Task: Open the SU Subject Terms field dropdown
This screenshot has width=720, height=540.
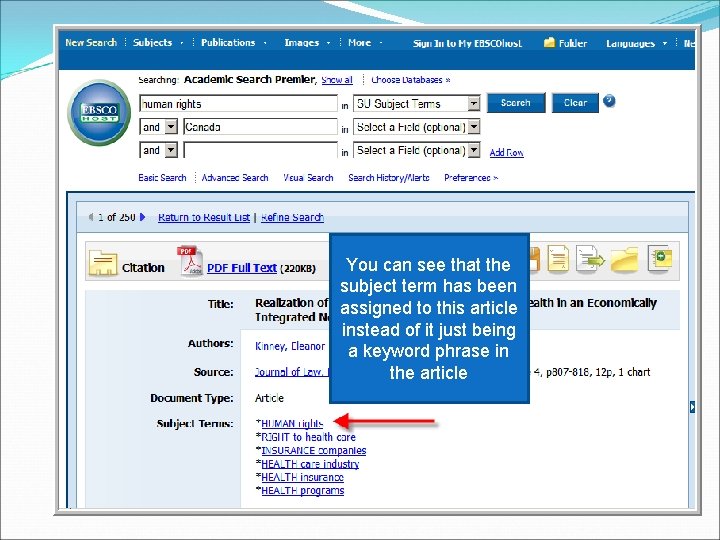Action: 474,103
